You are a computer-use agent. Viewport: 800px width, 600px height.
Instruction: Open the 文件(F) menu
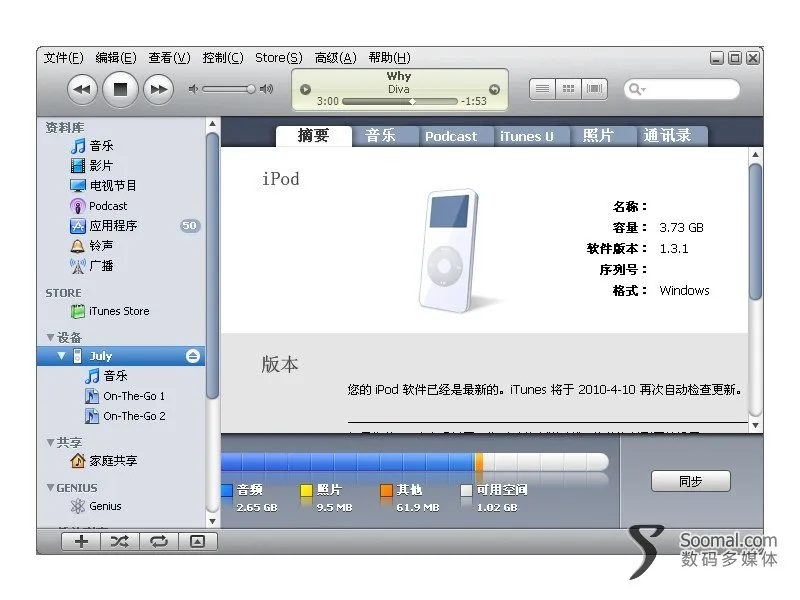[x=63, y=58]
